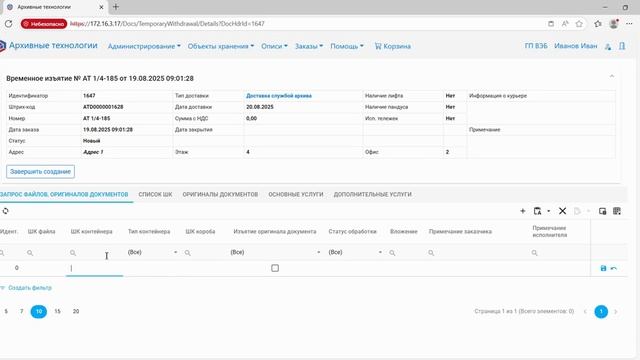Open the Администрирование menu
This screenshot has width=640, height=360.
tap(144, 46)
